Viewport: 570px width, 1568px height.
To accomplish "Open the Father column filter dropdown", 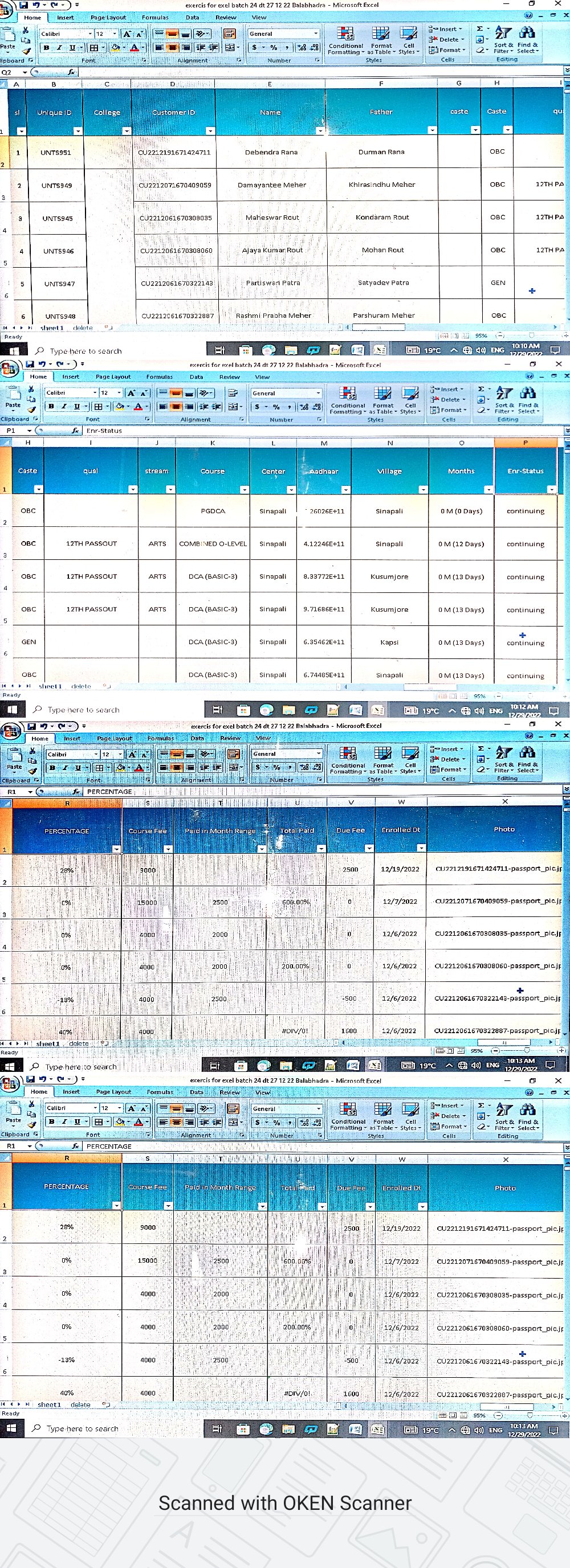I will tap(431, 130).
